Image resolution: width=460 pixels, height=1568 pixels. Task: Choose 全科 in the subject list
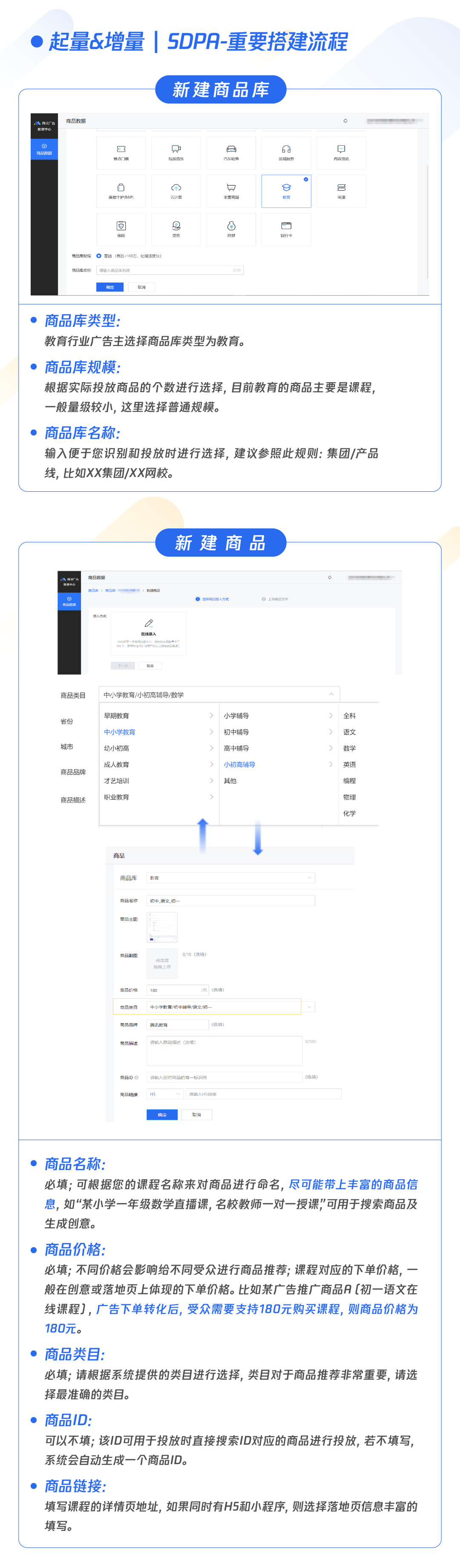coord(349,716)
